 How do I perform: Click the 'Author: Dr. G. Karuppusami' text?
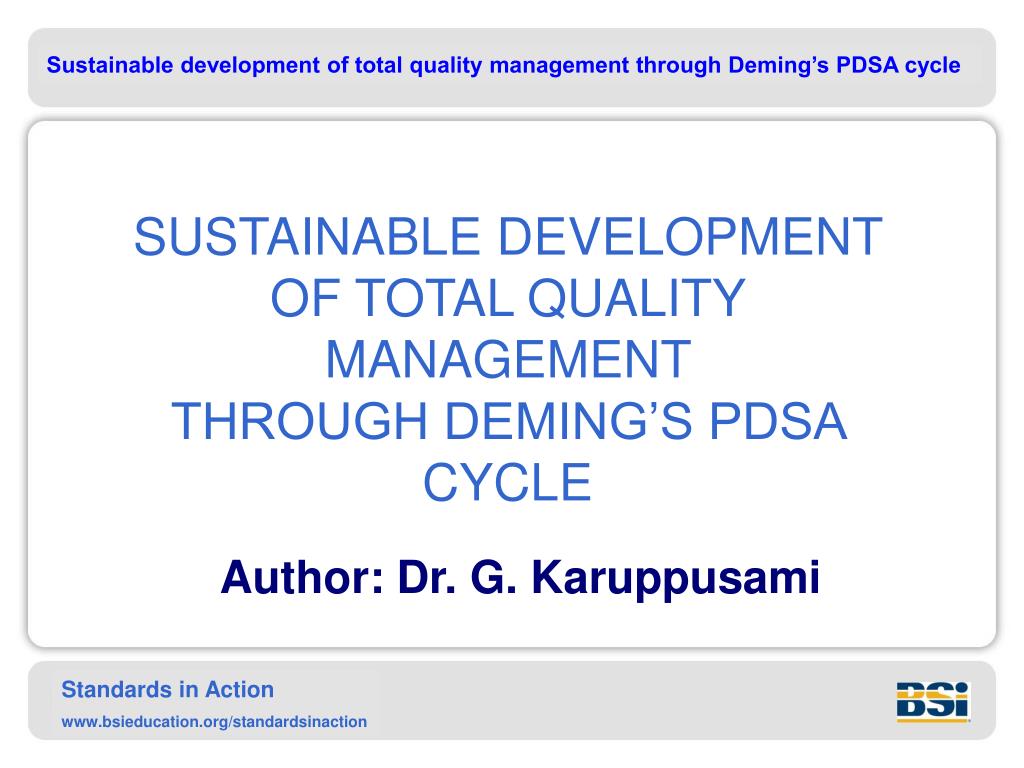520,577
